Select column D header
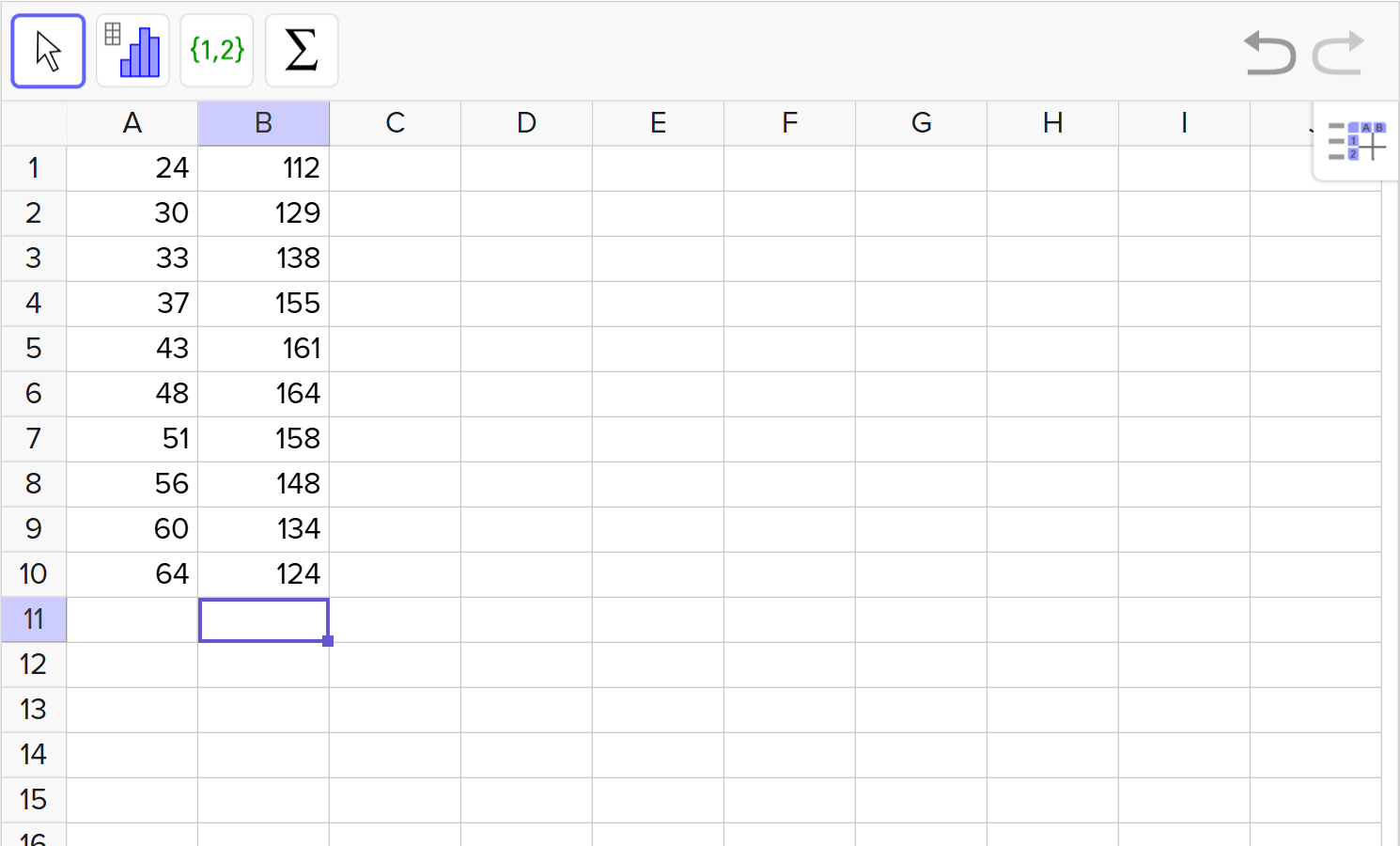The height and width of the screenshot is (846, 1400). point(527,123)
